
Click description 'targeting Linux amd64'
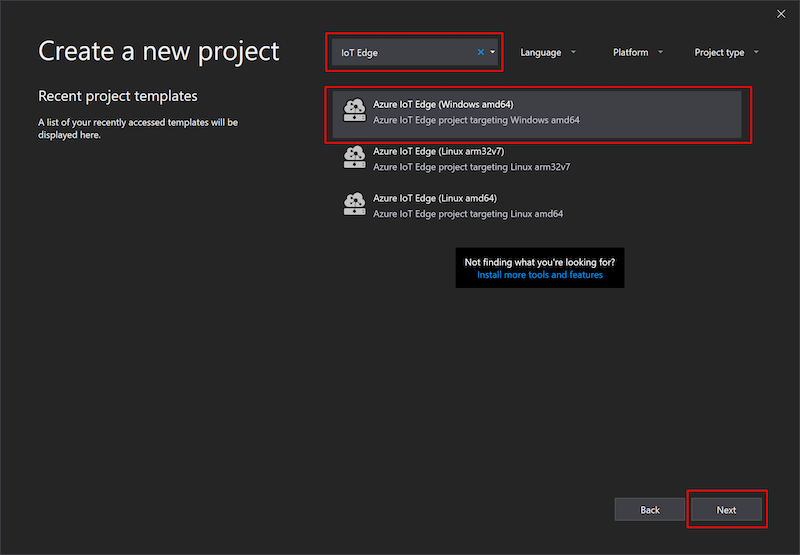514,214
